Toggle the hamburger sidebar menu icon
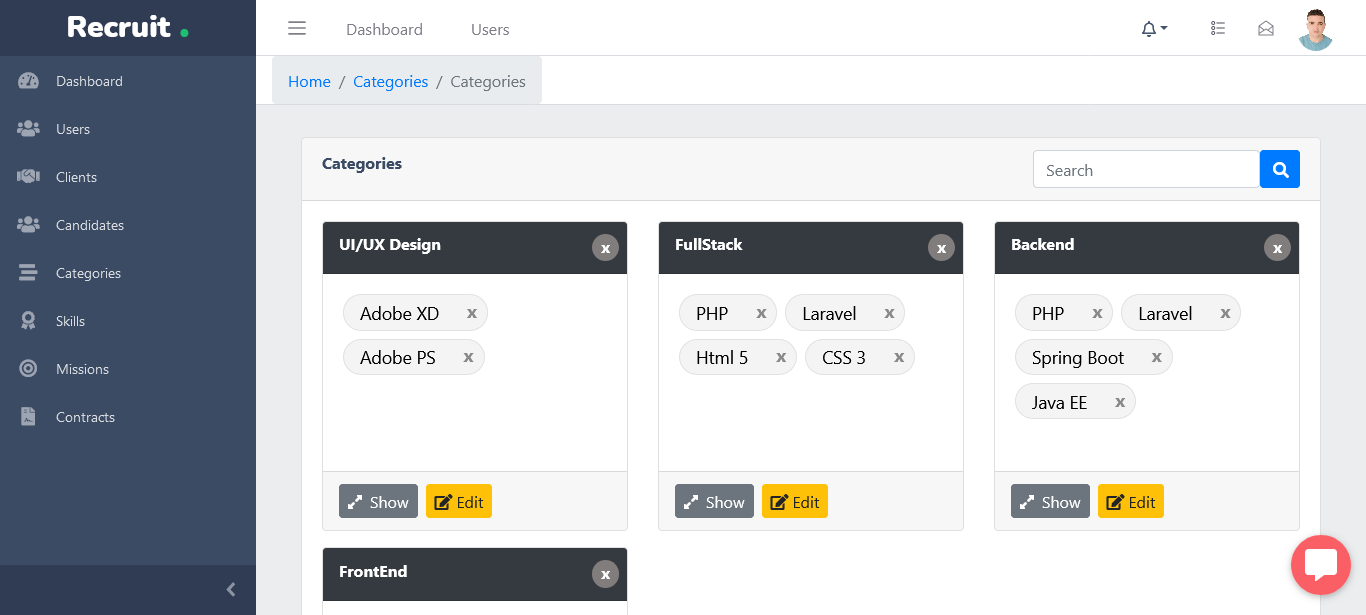1366x615 pixels. coord(297,28)
